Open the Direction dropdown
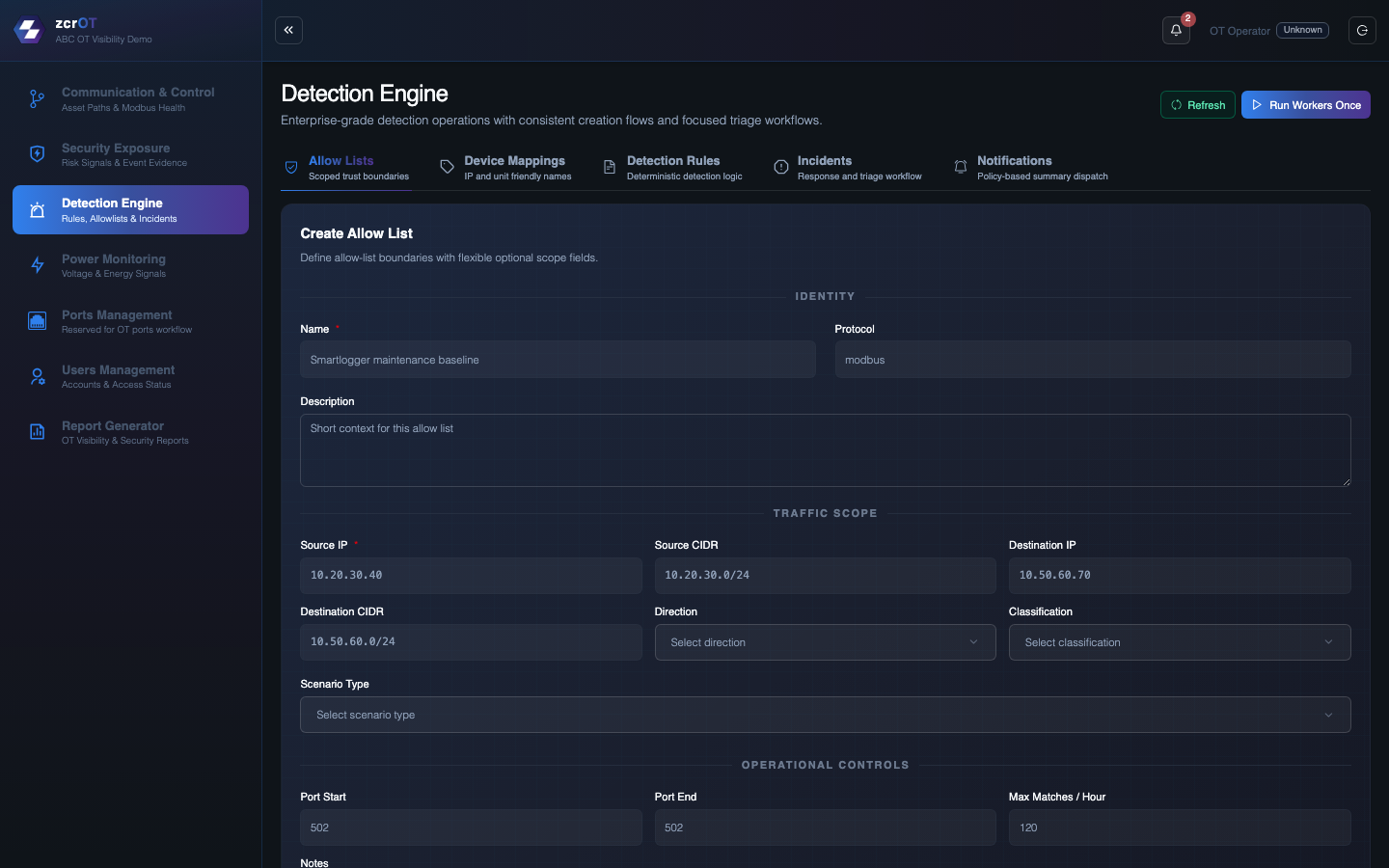Viewport: 1389px width, 868px height. pos(826,642)
